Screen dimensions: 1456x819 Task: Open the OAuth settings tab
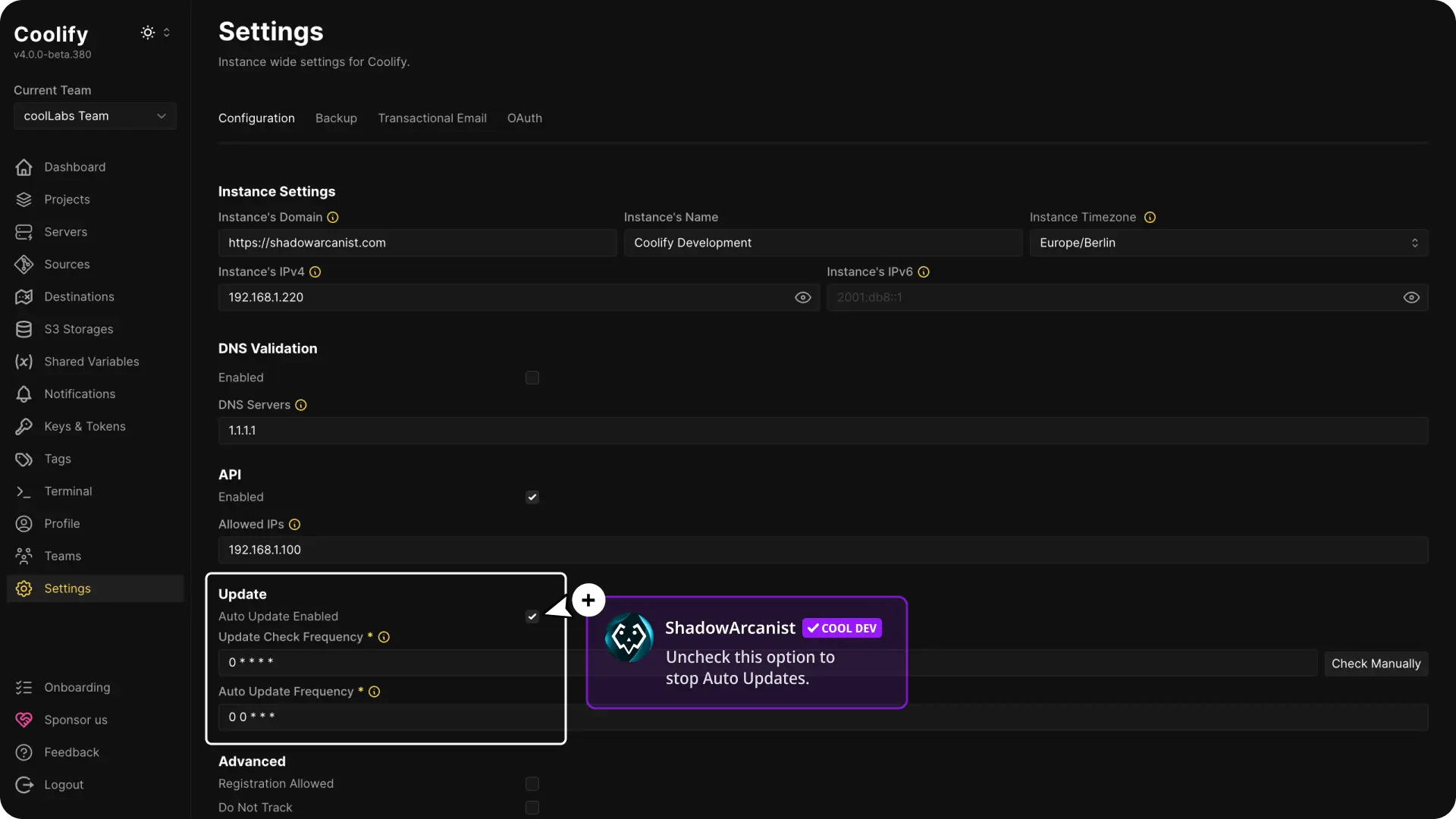click(x=525, y=118)
